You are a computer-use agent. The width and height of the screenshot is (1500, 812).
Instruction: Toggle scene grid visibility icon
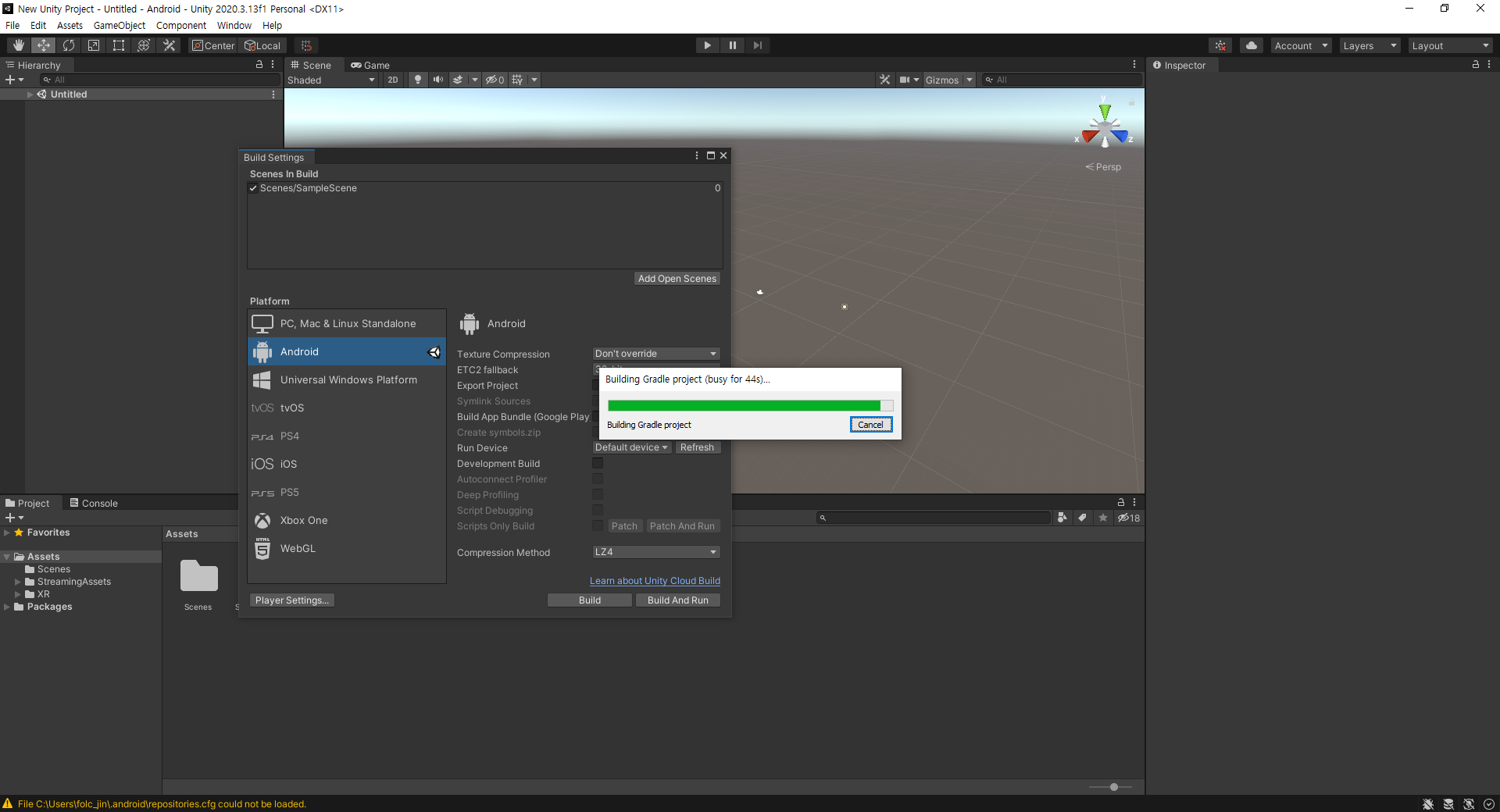point(517,80)
